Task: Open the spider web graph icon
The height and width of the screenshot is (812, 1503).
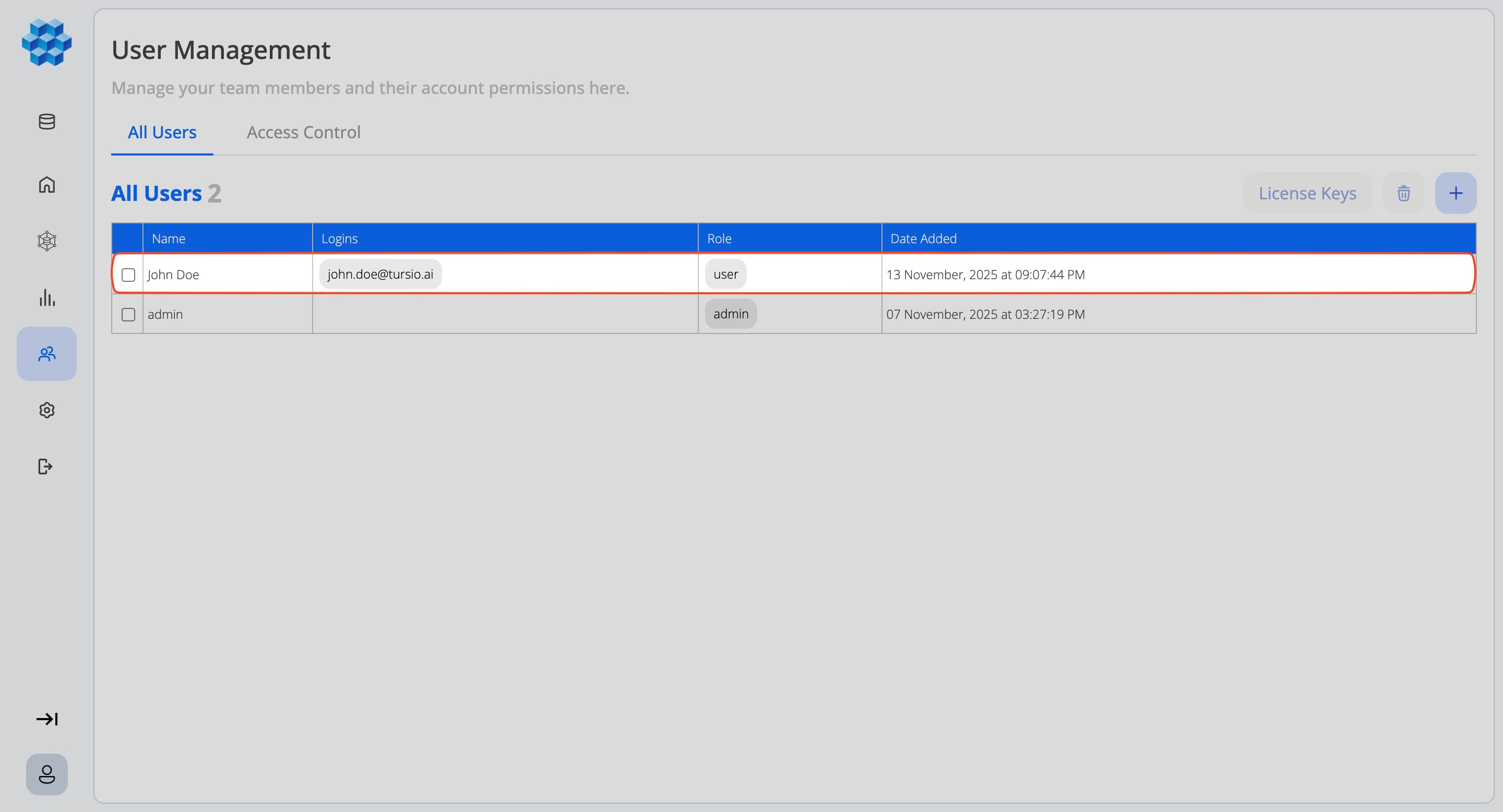Action: click(x=46, y=241)
